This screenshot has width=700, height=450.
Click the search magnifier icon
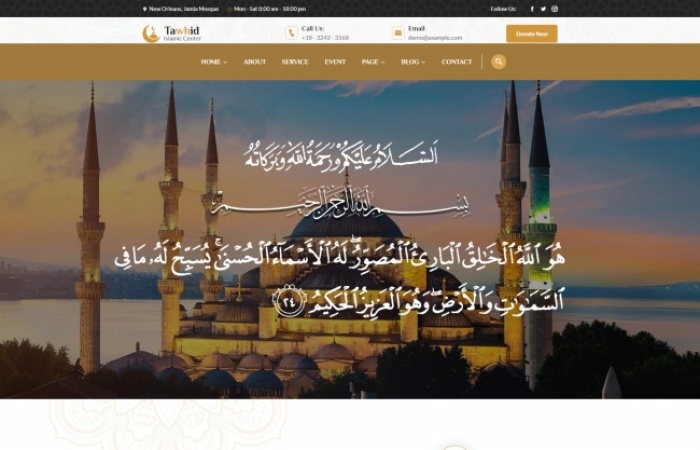(x=499, y=62)
